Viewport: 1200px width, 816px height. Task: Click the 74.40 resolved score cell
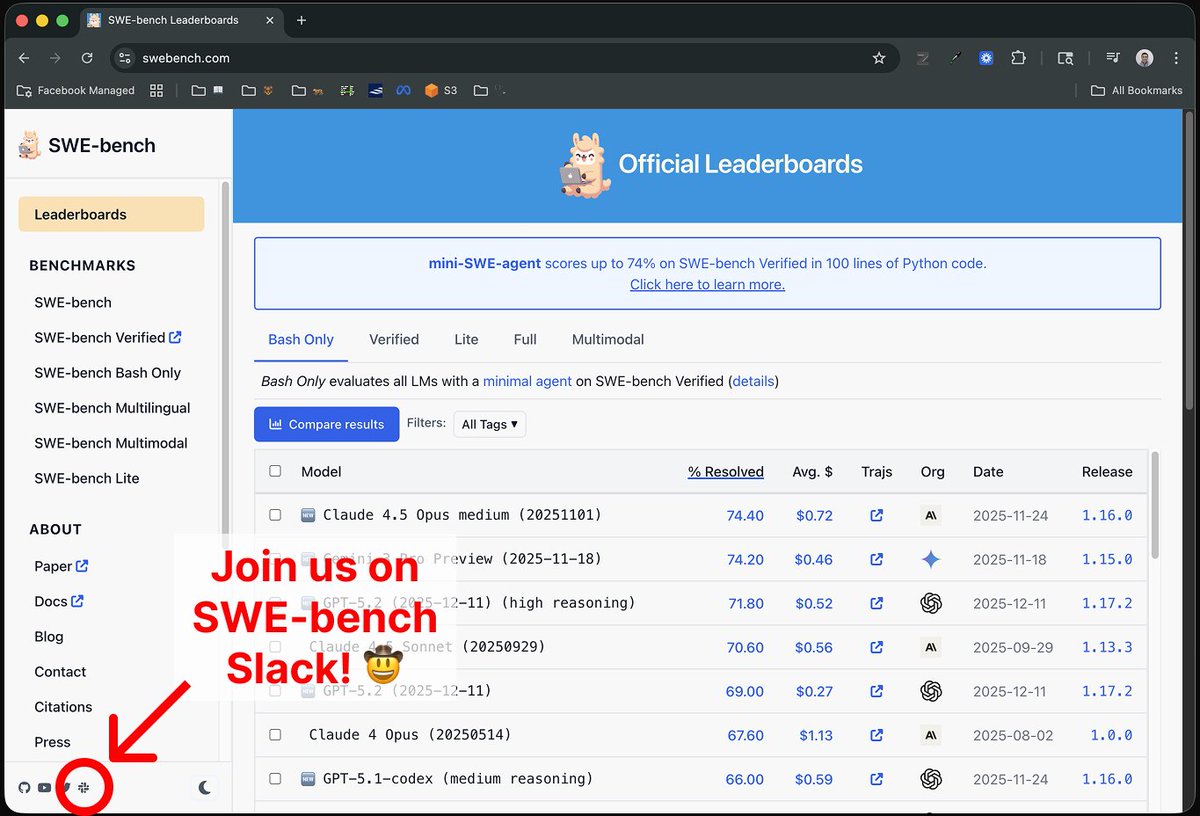point(745,516)
